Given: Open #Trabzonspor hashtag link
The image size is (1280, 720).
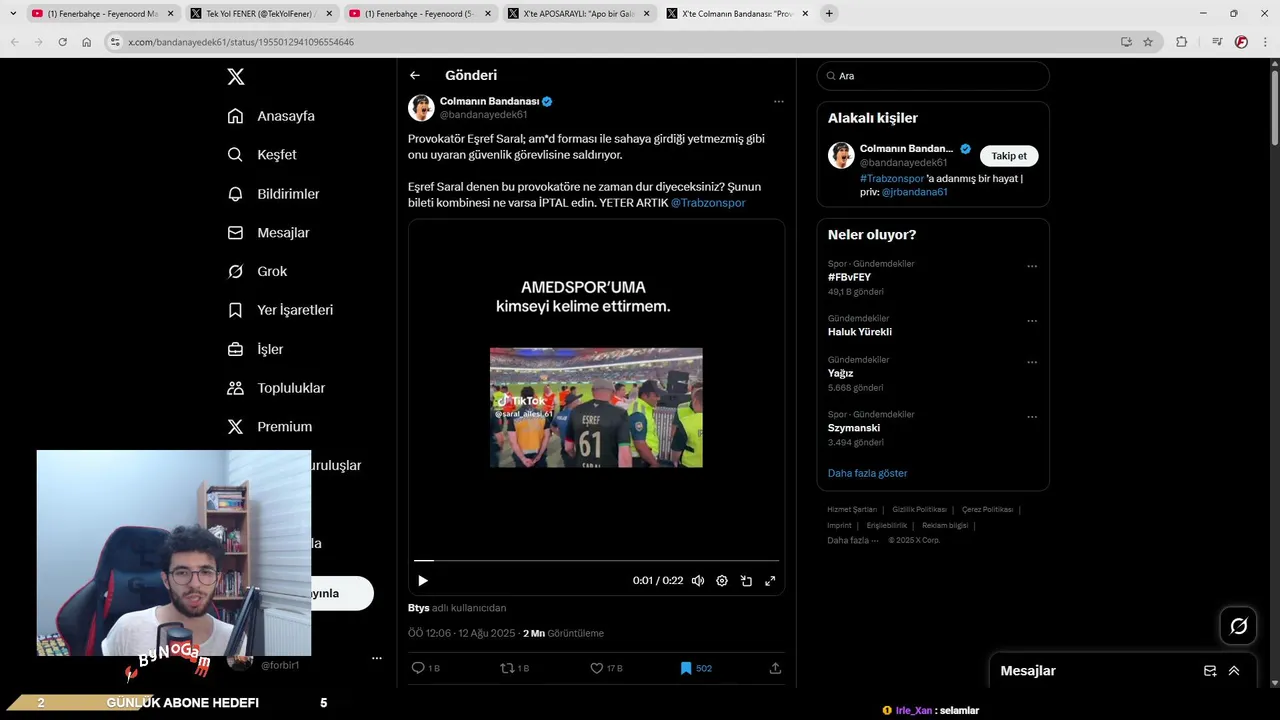Looking at the screenshot, I should pos(892,179).
